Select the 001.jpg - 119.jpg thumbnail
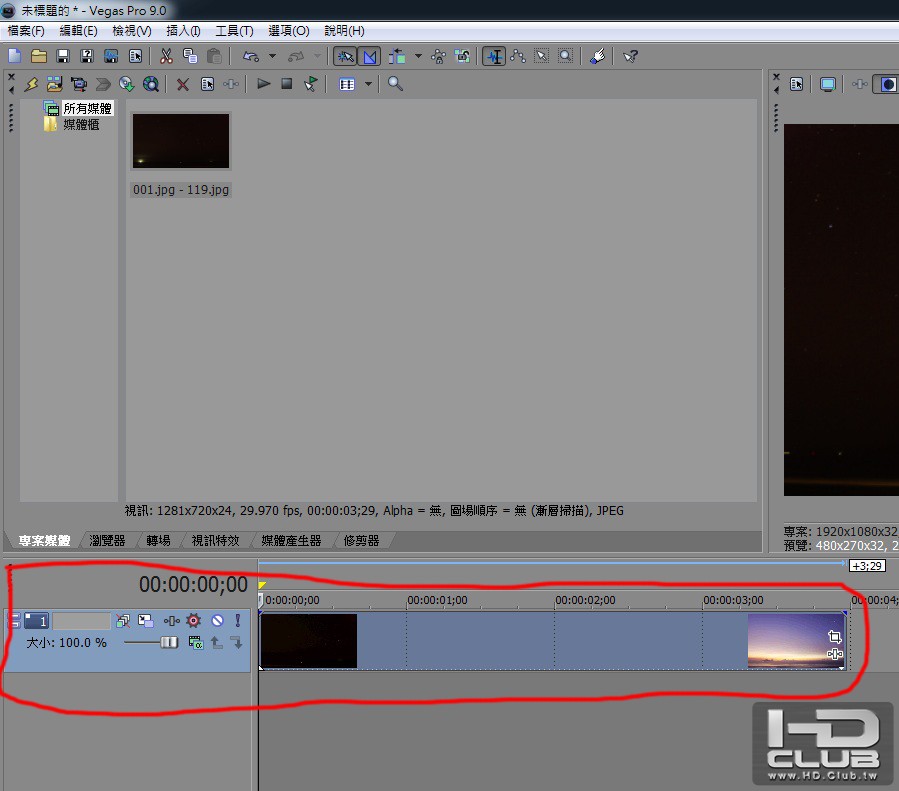 tap(181, 141)
